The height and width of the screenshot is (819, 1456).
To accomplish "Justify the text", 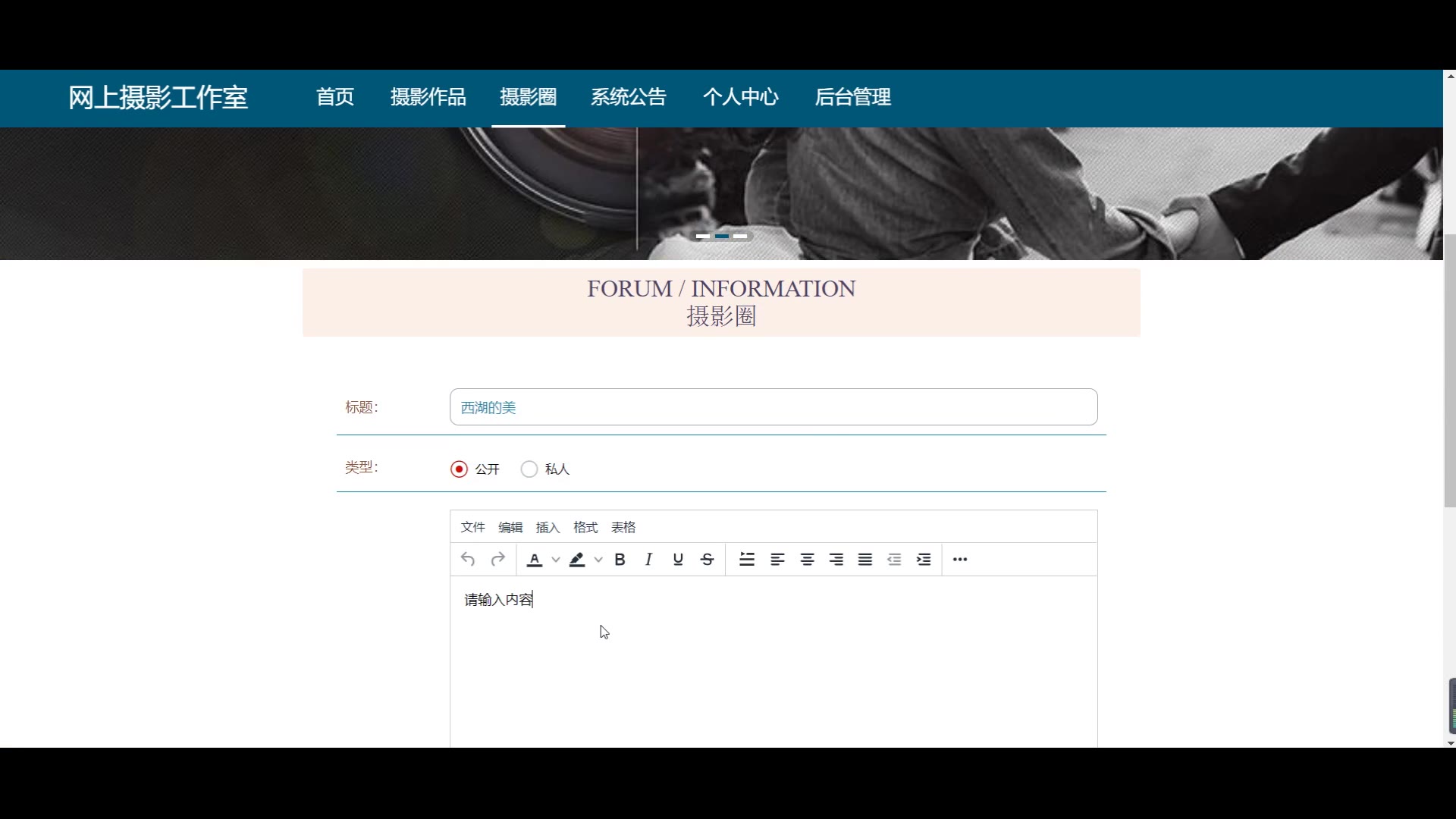I will [x=865, y=560].
